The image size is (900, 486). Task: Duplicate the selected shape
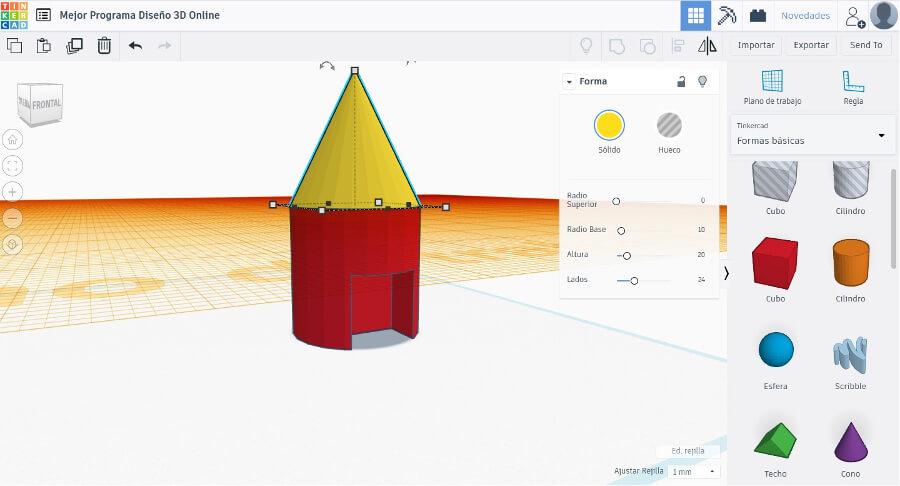74,45
